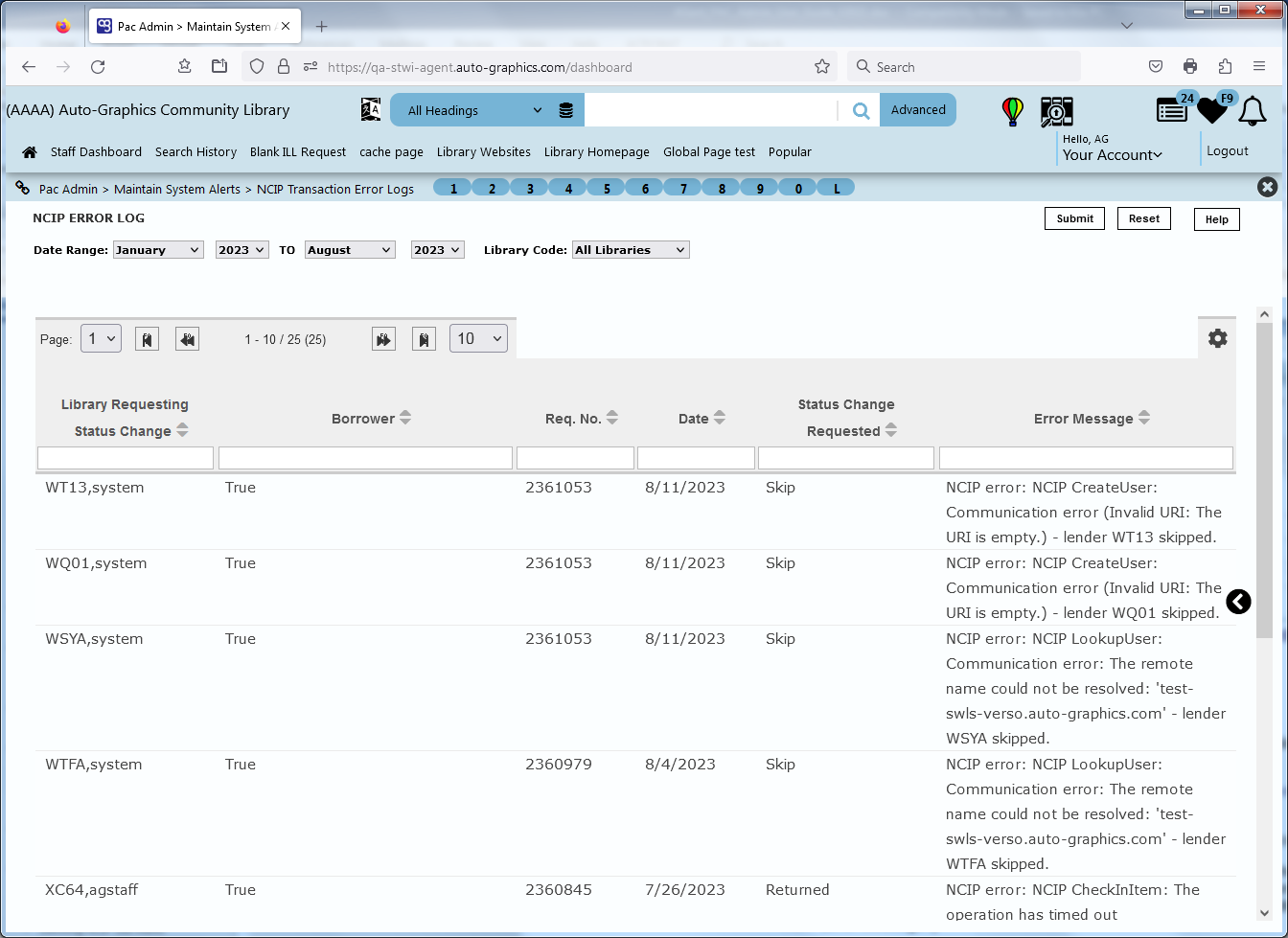The image size is (1288, 938).
Task: Open the start year 2023 dropdown
Action: pos(242,250)
